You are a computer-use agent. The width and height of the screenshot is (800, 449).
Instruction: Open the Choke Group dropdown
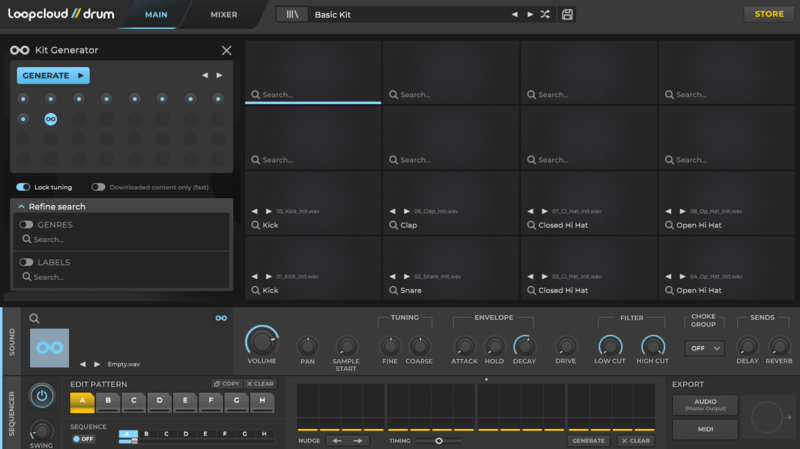click(704, 348)
